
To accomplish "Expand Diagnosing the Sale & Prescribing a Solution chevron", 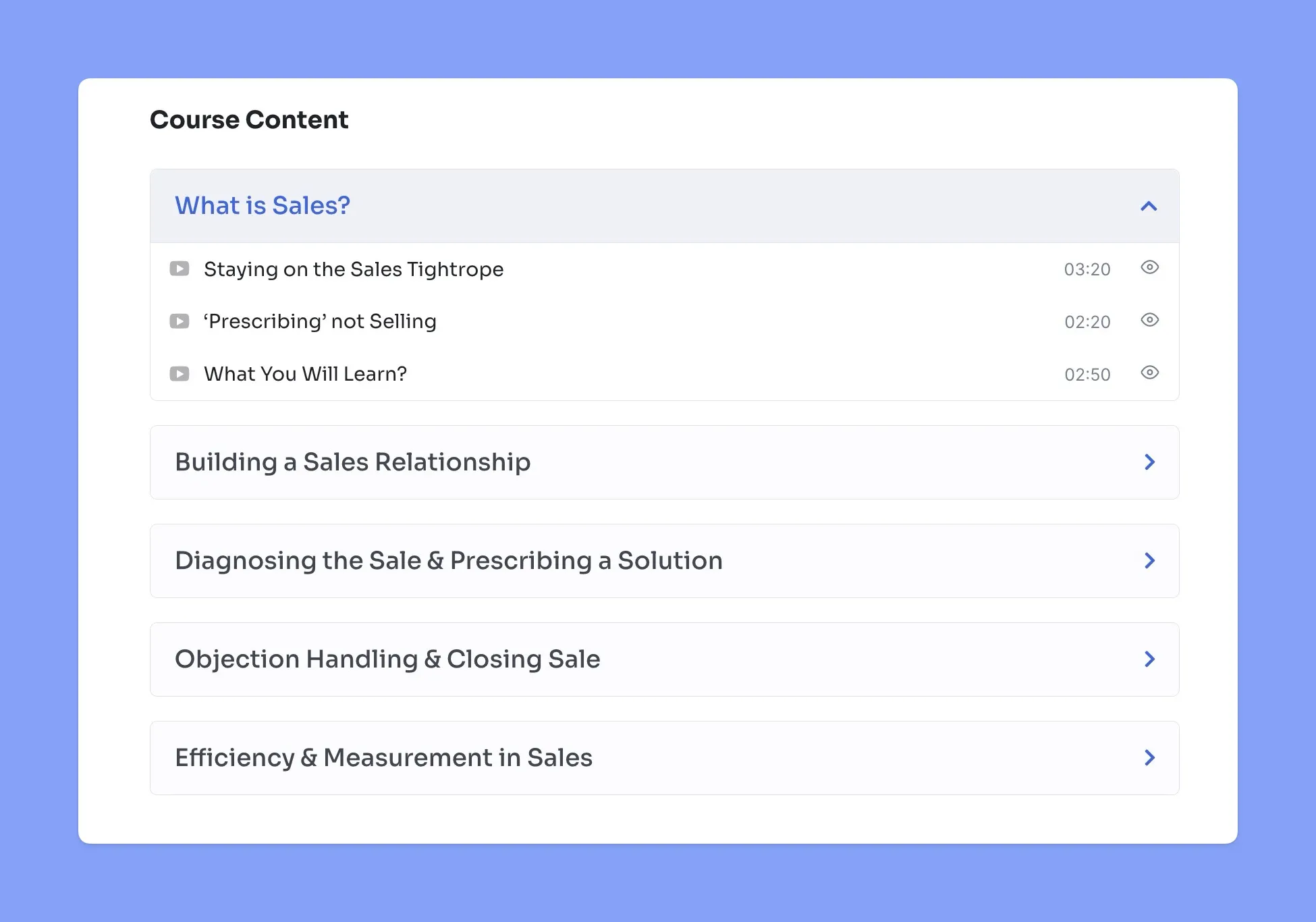I will point(1150,561).
